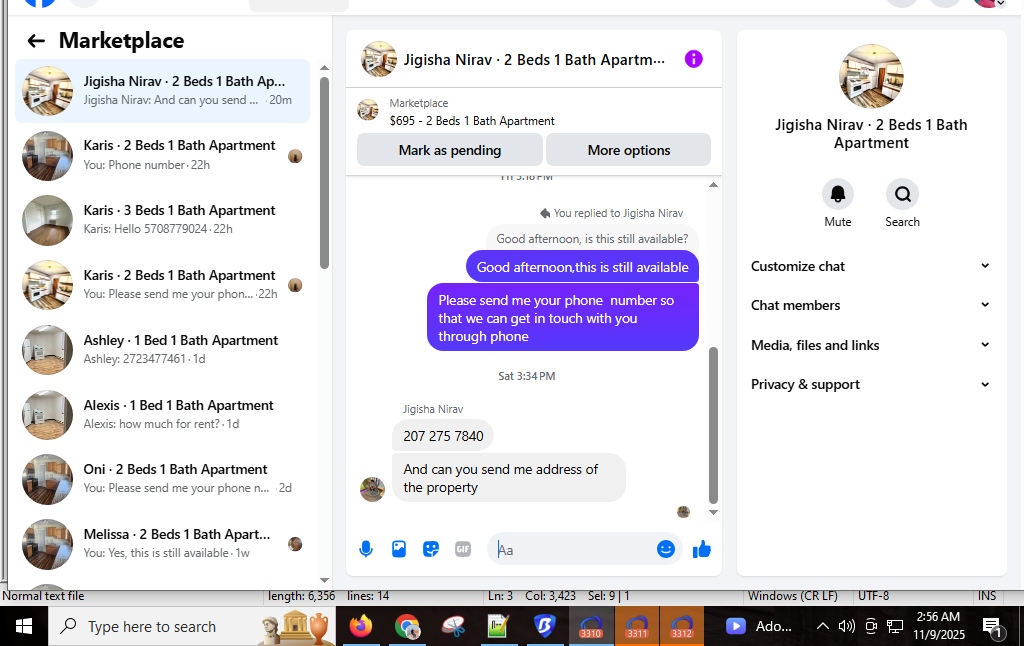Screen dimensions: 1024x646
Task: Click sender avatar beside address message
Action: coord(372,489)
